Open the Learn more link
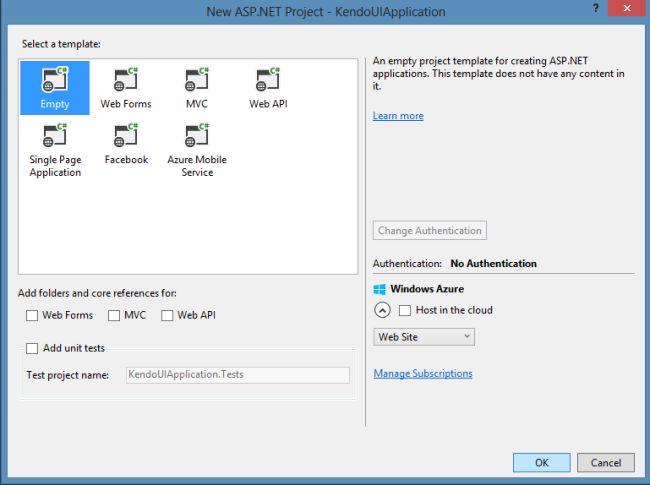 pos(398,116)
